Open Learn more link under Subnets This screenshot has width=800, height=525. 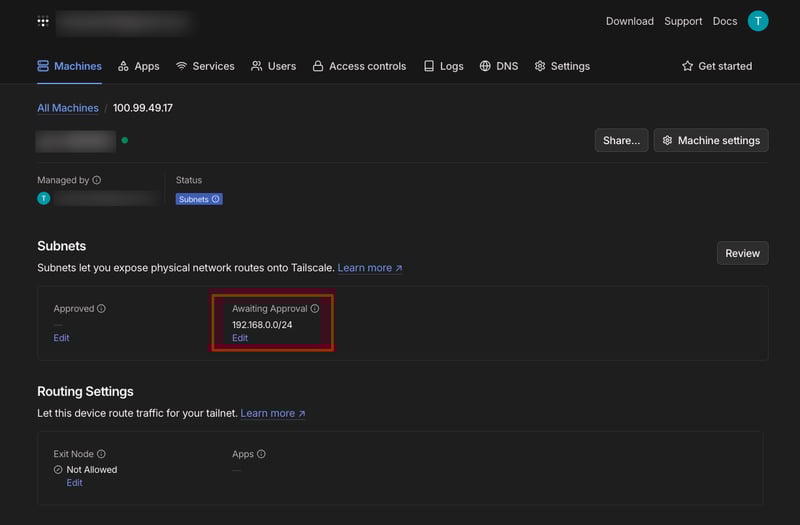tap(369, 268)
